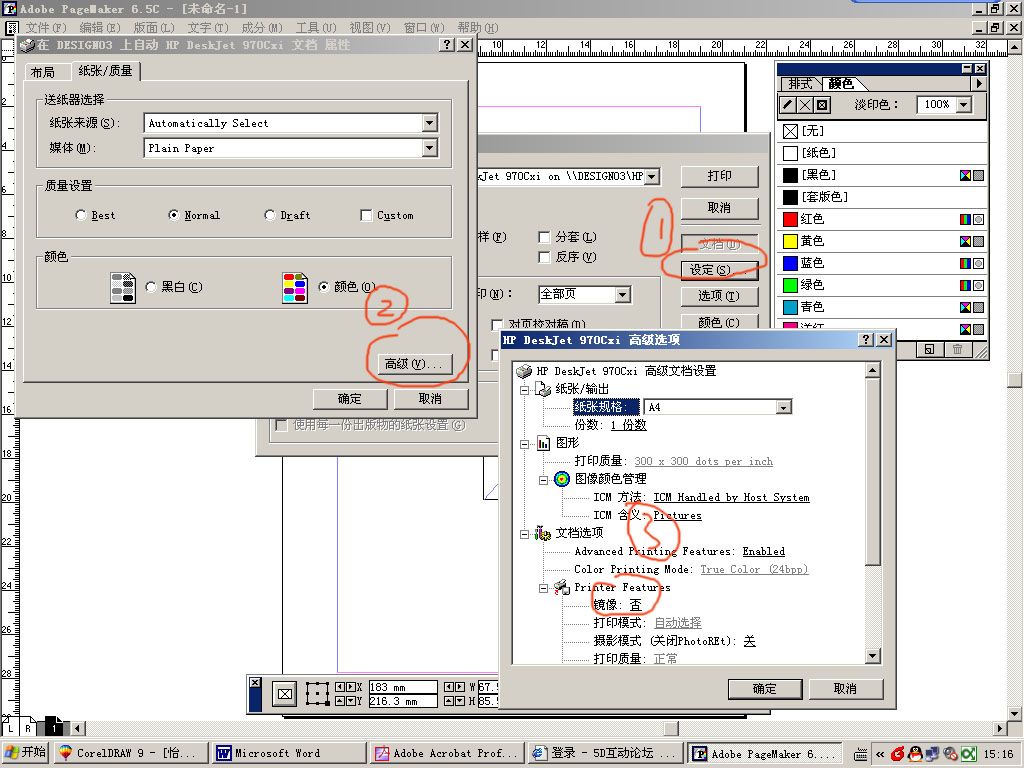The width and height of the screenshot is (1024, 768).
Task: Click the 设定 setup button in print dialog
Action: [x=720, y=270]
